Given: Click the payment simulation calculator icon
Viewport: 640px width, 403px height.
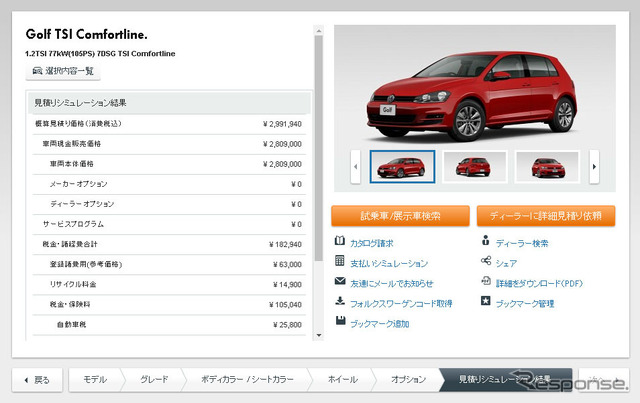Looking at the screenshot, I should point(340,261).
